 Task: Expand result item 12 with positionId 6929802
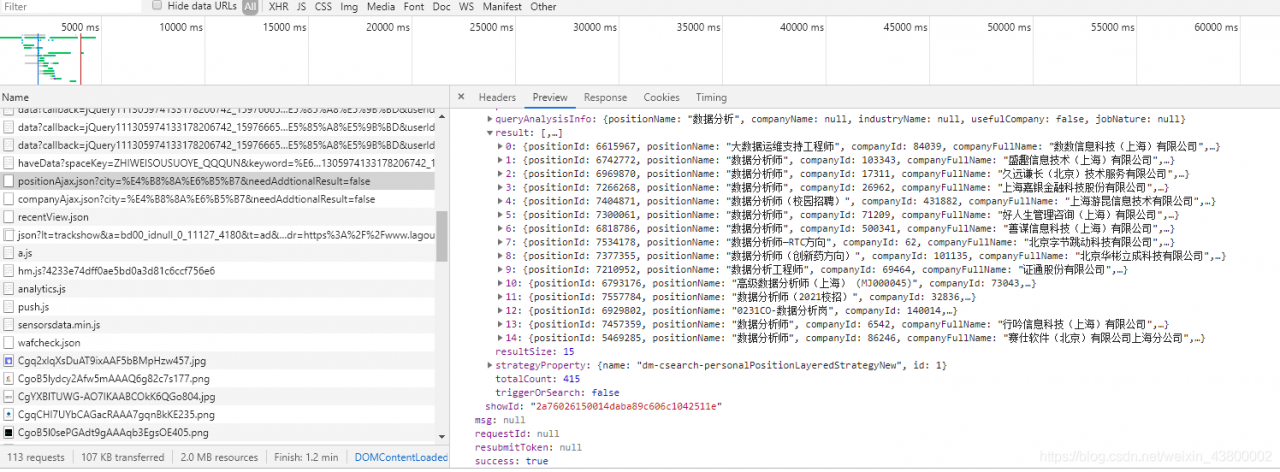click(500, 311)
